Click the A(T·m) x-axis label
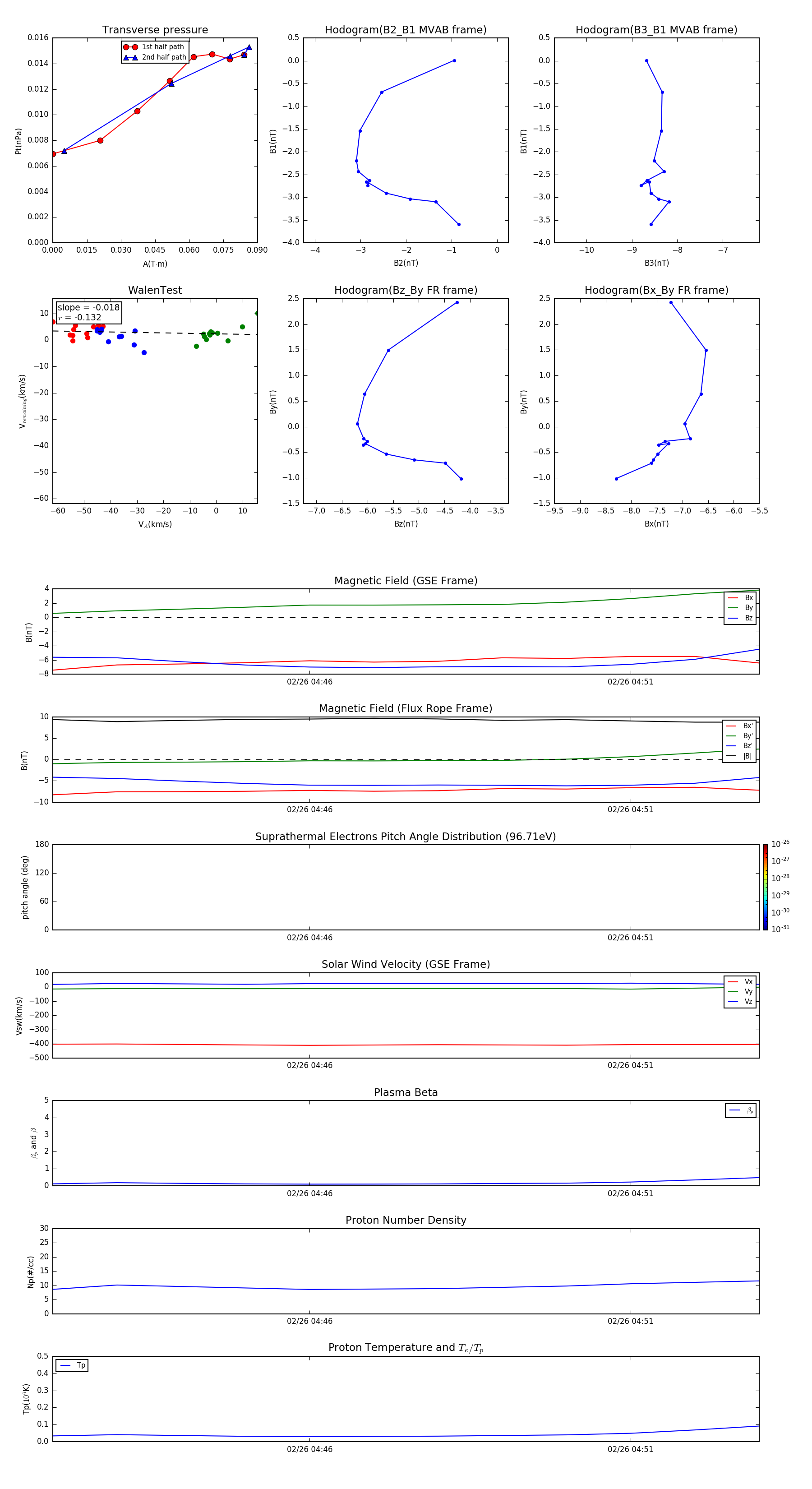 (x=155, y=264)
